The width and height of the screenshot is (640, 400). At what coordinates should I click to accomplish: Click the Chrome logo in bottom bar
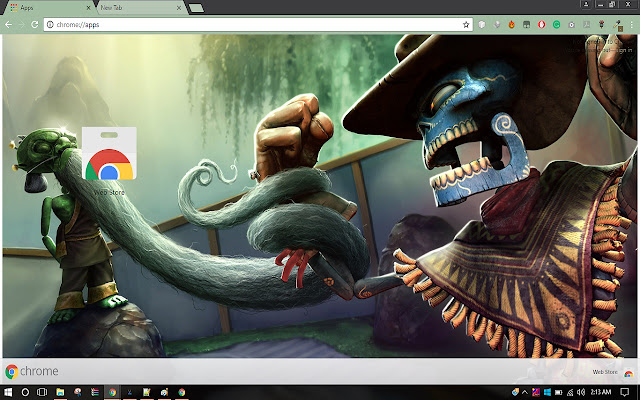(x=31, y=371)
